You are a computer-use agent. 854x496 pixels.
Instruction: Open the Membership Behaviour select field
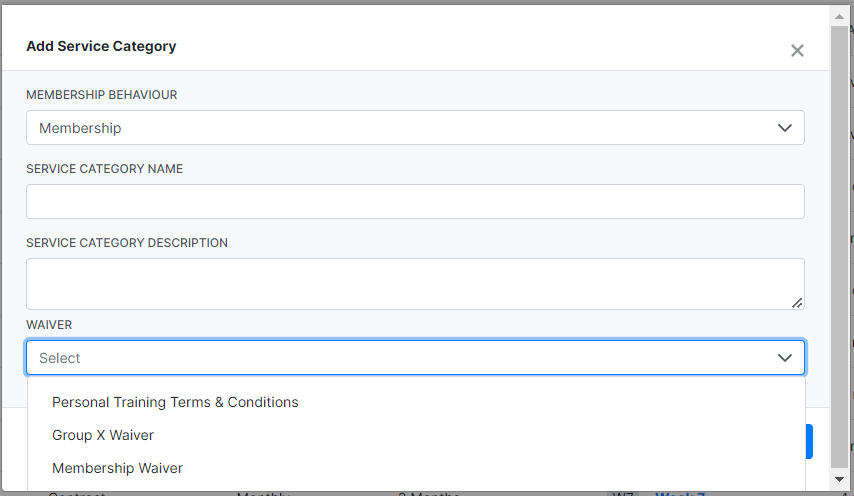coord(400,128)
